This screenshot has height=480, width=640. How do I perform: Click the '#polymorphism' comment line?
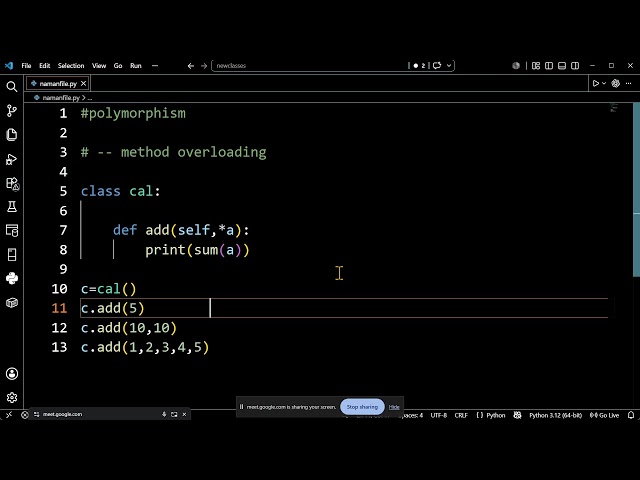coord(133,113)
